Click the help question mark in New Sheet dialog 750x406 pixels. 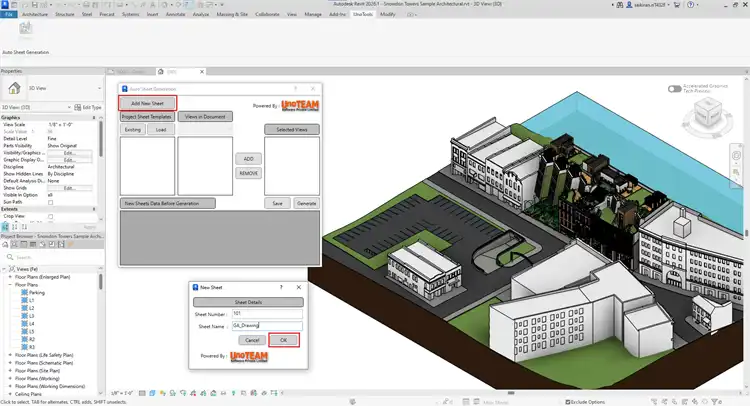coord(281,287)
